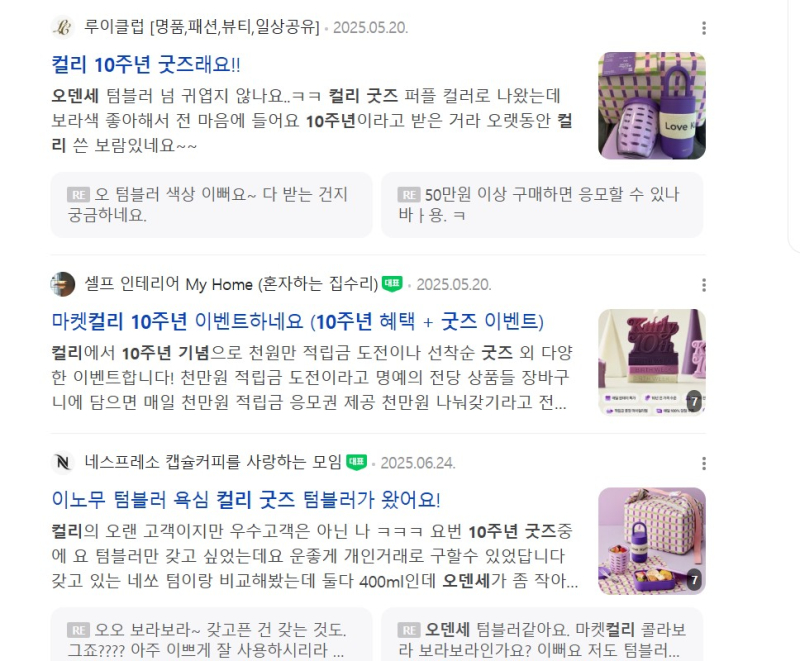Screen dimensions: 800x661
Task: Open options menu for 셀프 인테리어 post
Action: coord(704,285)
